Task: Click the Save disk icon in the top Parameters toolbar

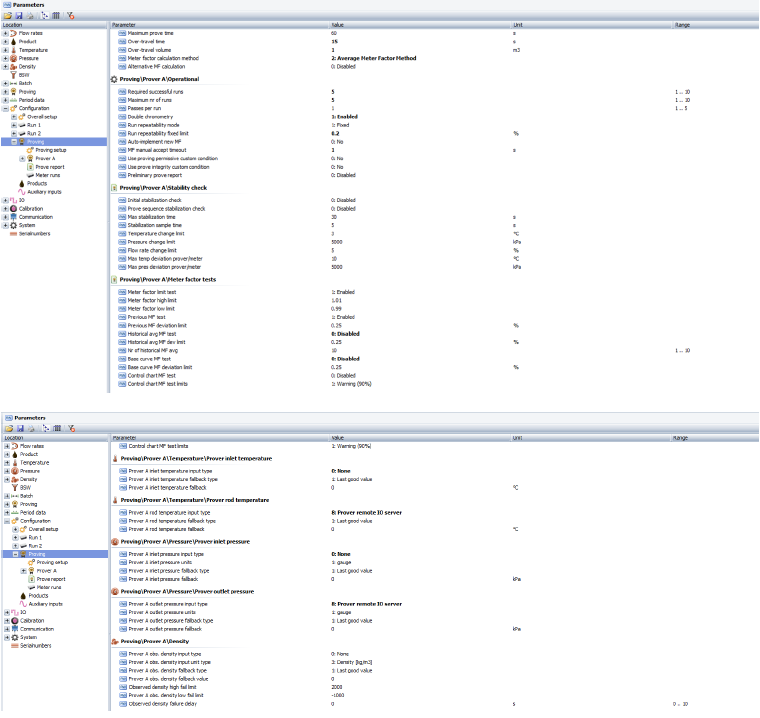Action: point(19,16)
